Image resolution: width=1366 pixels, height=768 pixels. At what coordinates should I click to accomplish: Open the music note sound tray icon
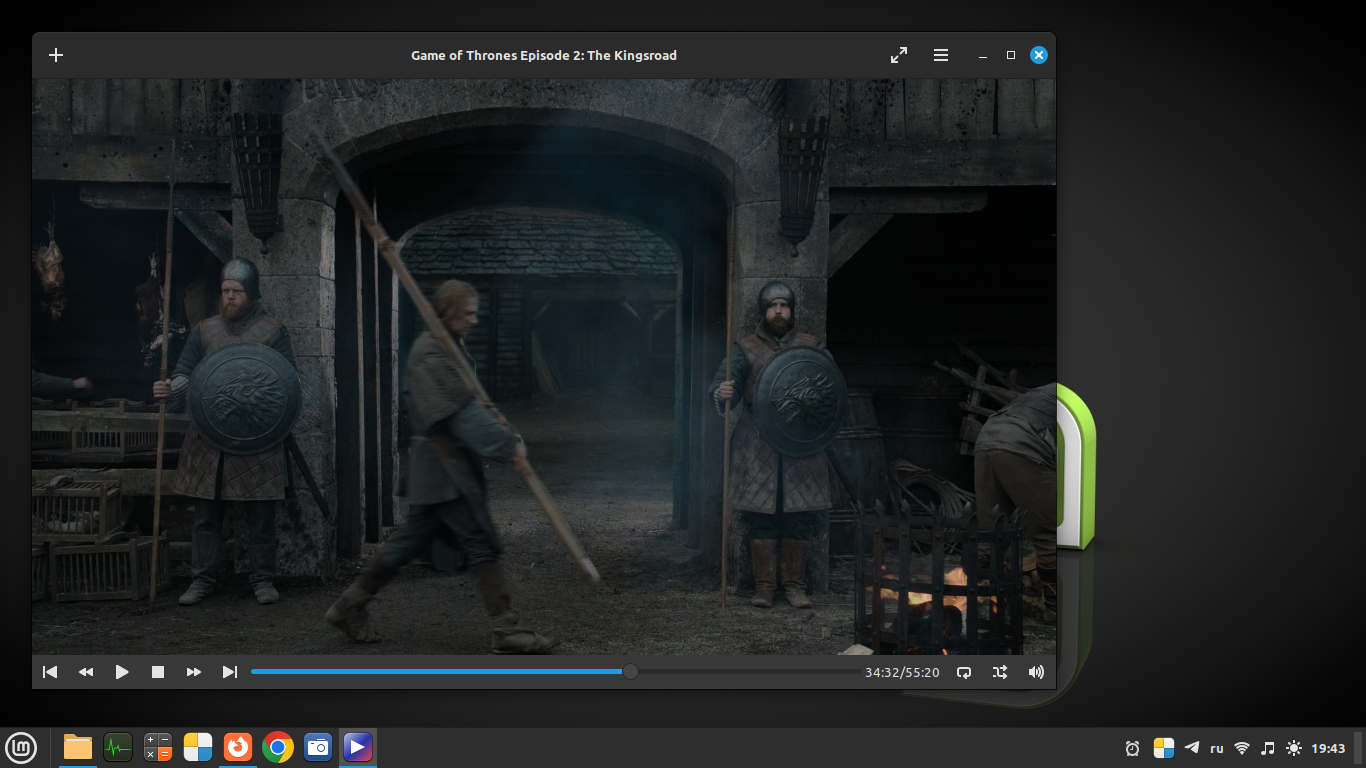point(1268,748)
